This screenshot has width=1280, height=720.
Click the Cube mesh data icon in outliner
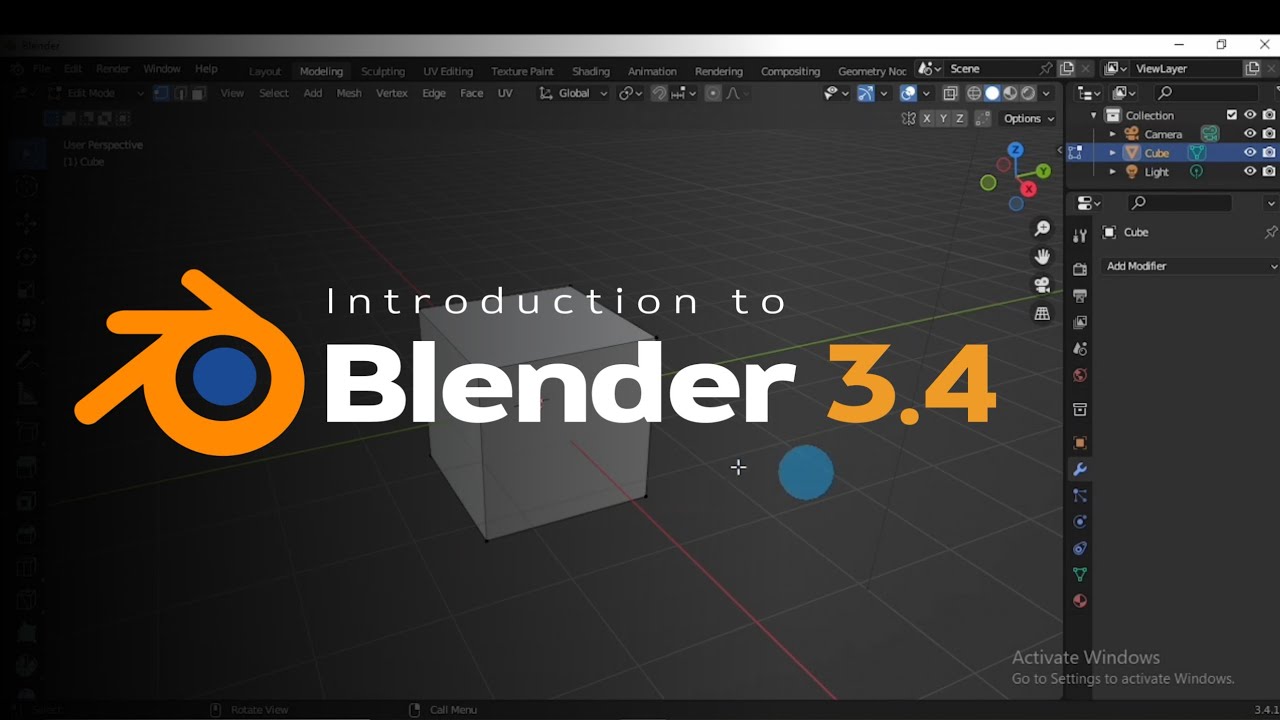click(1196, 153)
